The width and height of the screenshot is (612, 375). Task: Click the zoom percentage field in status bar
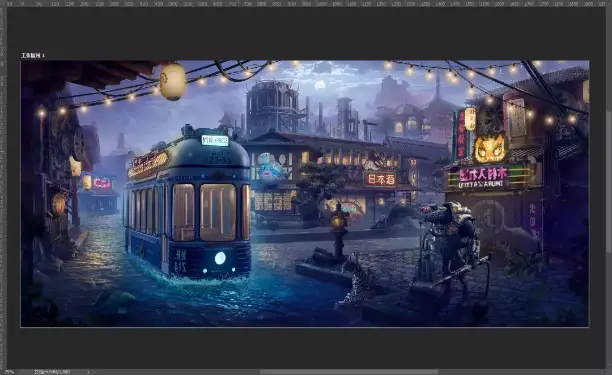point(9,372)
